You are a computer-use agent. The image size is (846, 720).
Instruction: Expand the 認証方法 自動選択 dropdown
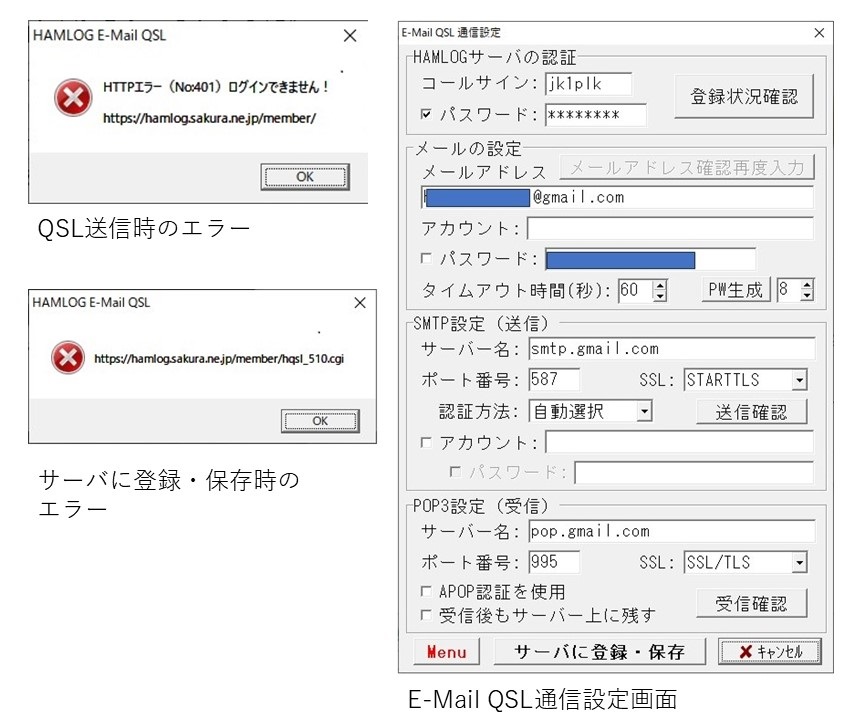(643, 411)
